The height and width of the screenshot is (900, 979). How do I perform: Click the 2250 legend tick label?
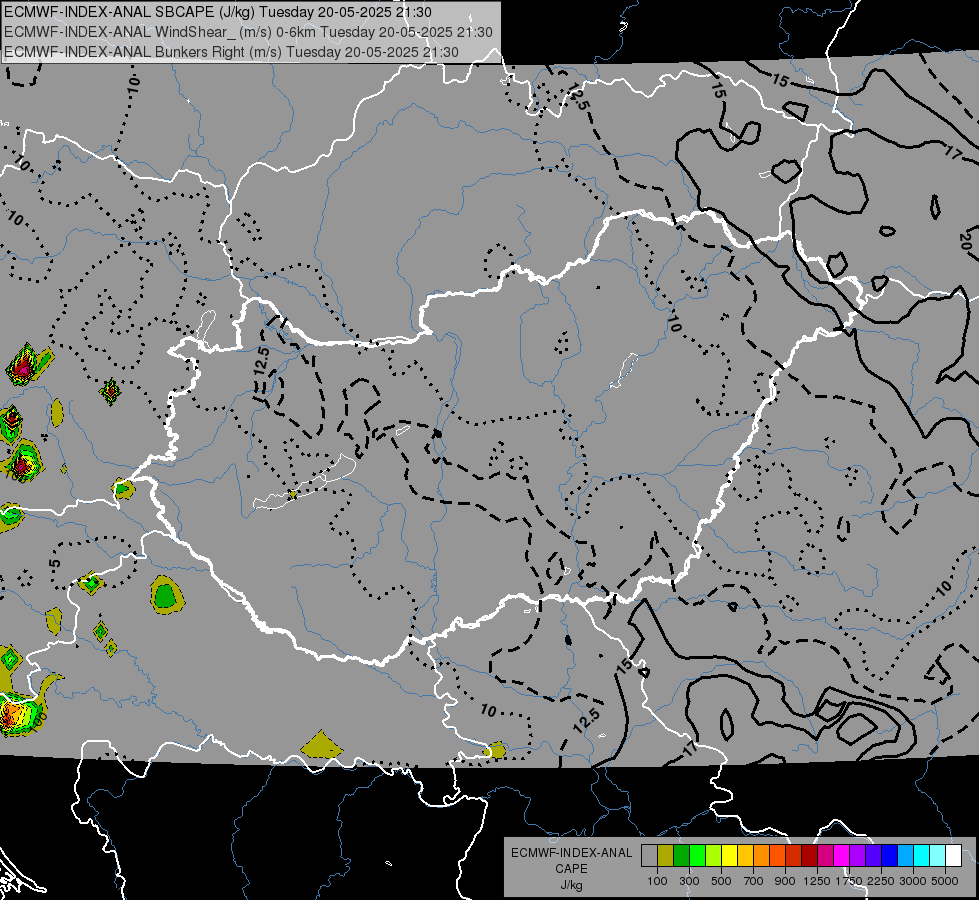[x=881, y=881]
